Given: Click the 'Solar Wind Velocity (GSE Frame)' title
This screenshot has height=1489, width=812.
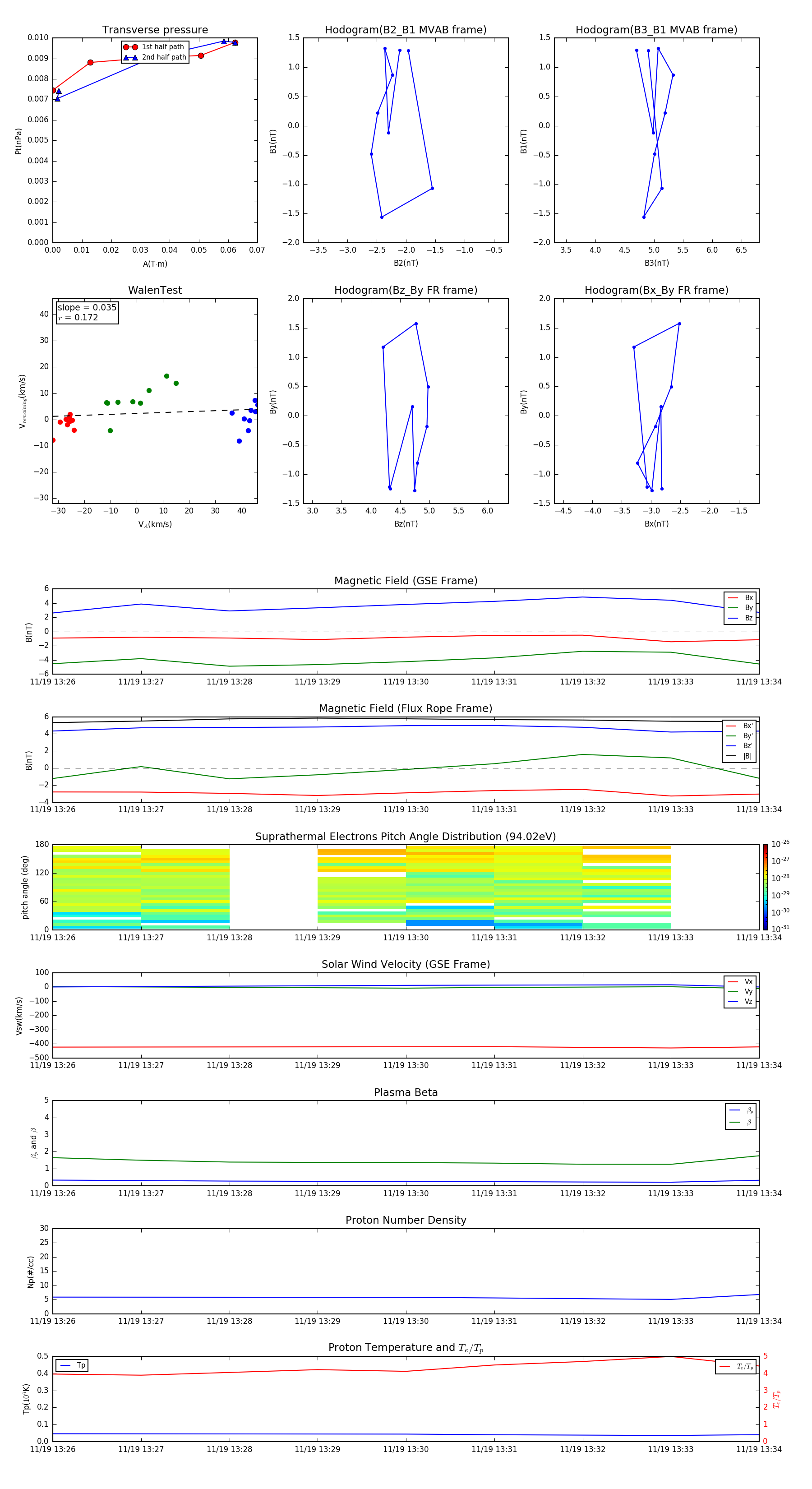Looking at the screenshot, I should pyautogui.click(x=406, y=964).
